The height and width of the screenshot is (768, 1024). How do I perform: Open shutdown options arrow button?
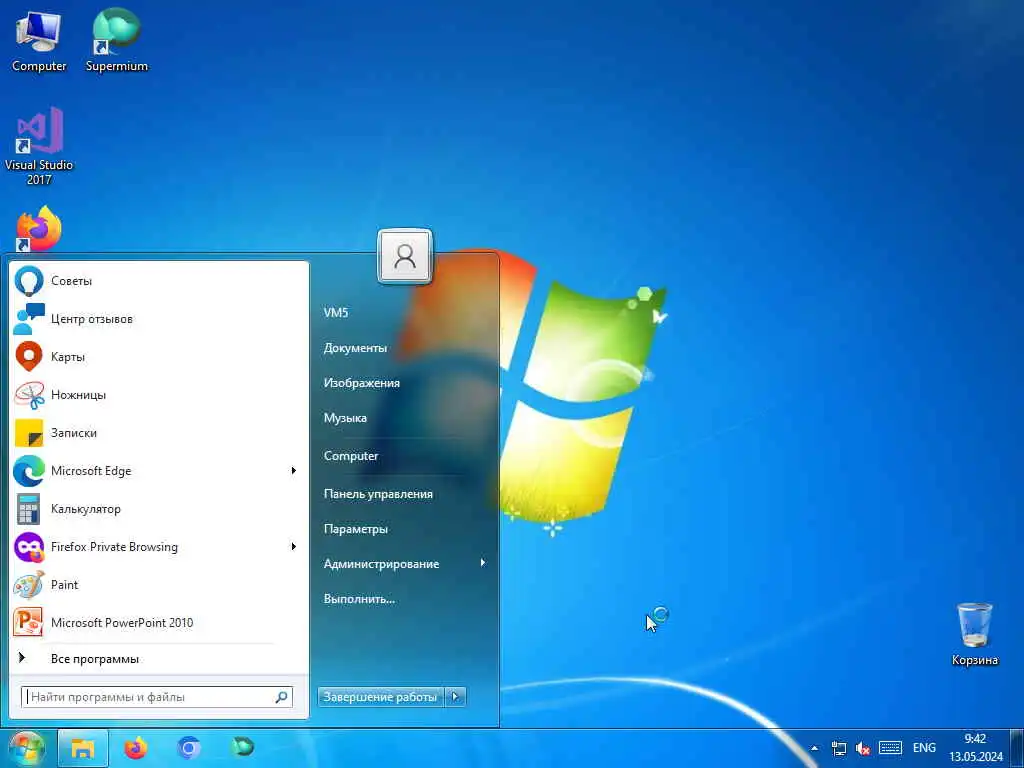coord(456,697)
